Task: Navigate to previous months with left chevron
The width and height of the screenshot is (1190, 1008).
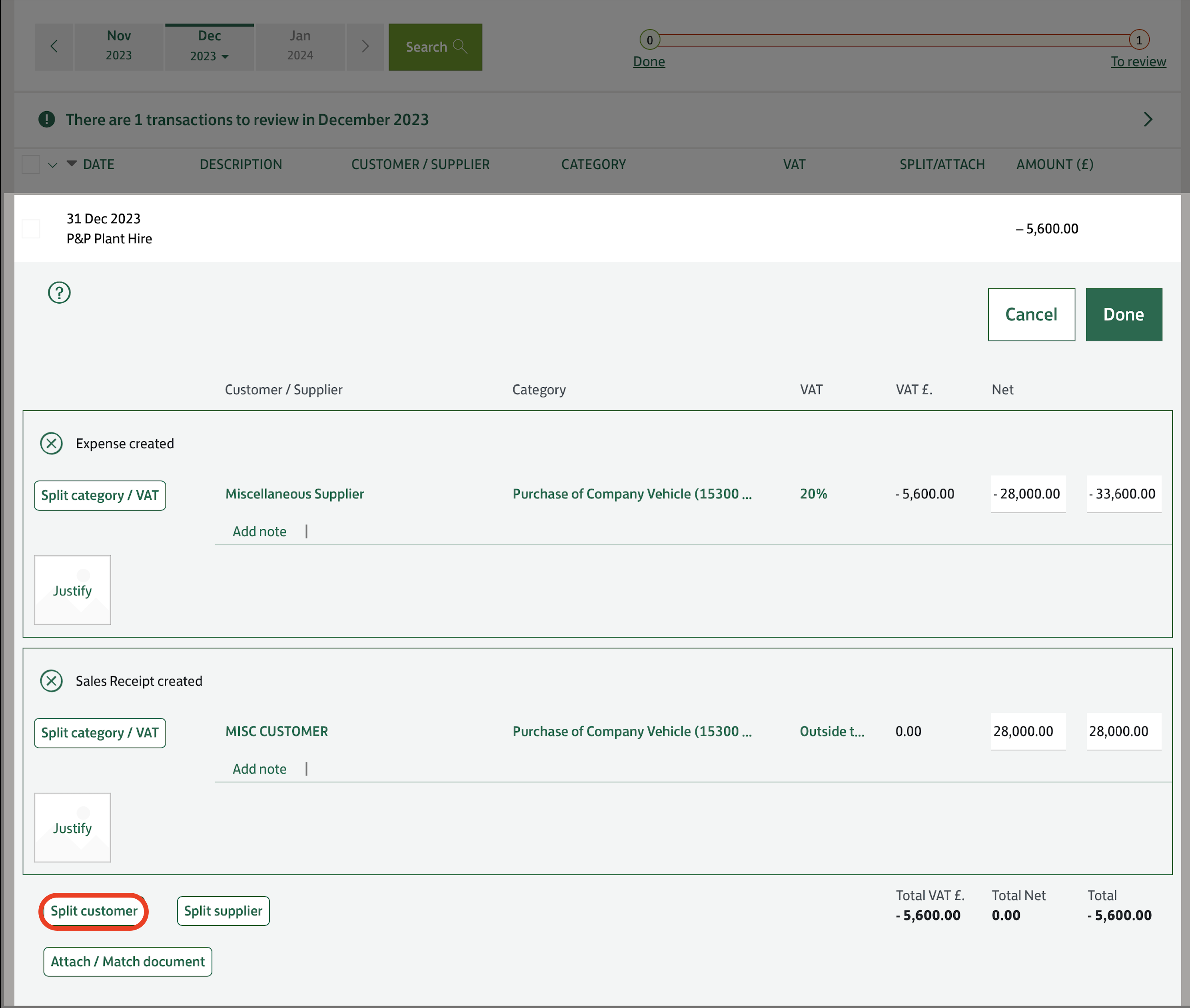Action: point(54,46)
